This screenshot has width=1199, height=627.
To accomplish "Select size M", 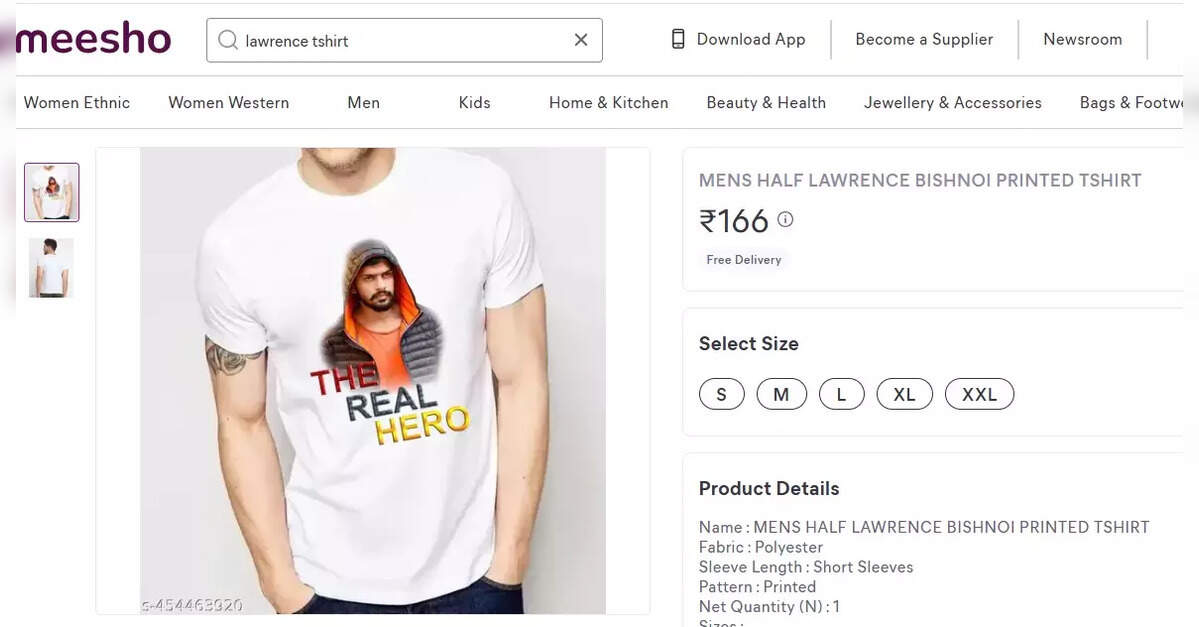I will 781,394.
